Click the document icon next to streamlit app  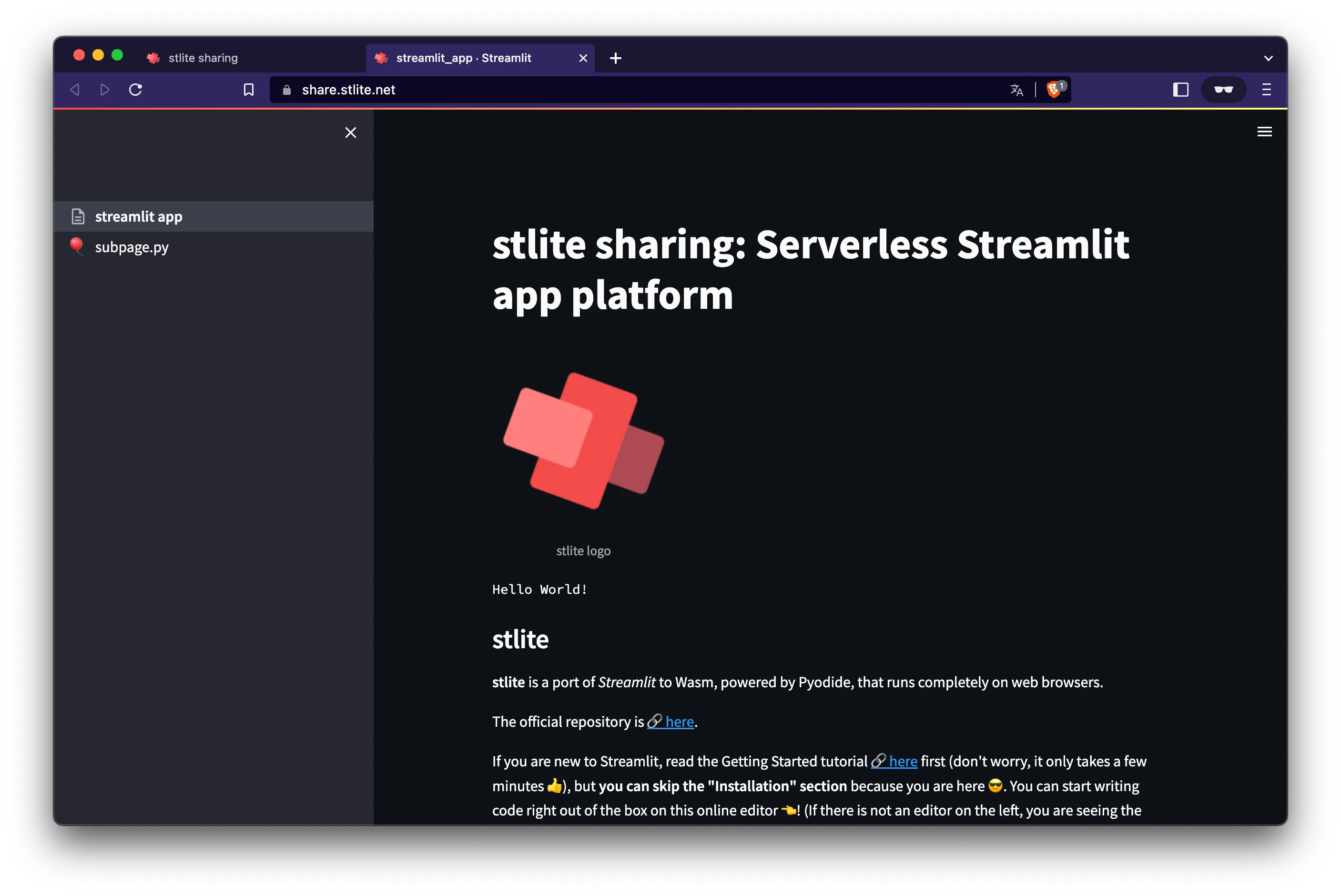[x=78, y=216]
